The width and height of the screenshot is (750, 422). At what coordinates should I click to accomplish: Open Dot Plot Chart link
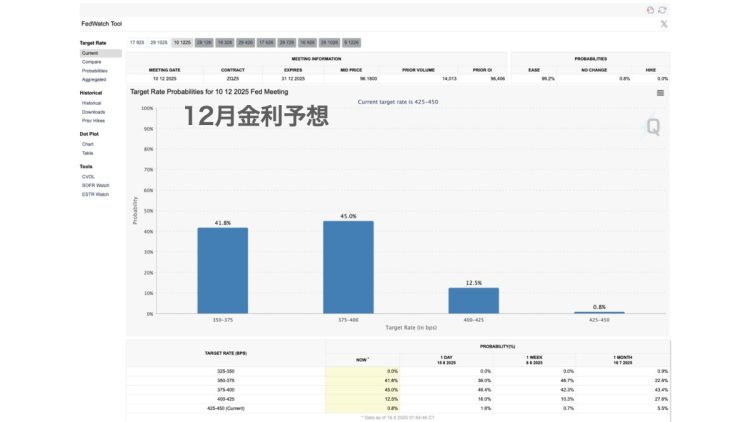[88, 144]
